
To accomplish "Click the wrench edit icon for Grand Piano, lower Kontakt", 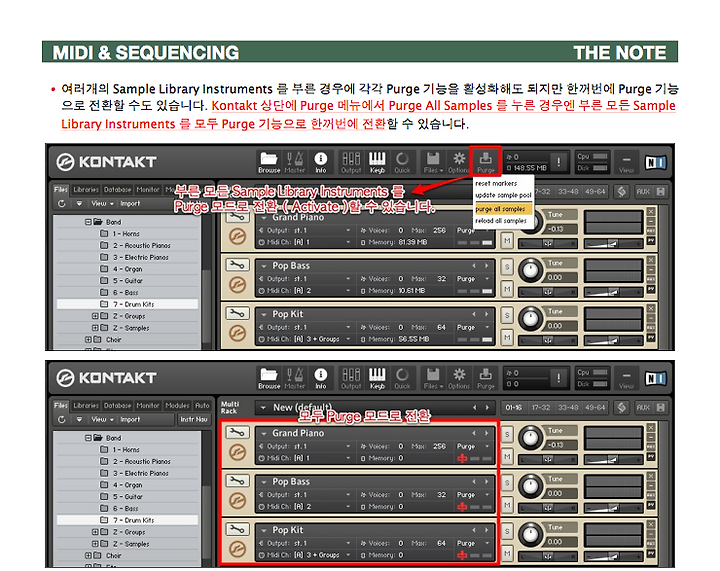I will tap(237, 432).
